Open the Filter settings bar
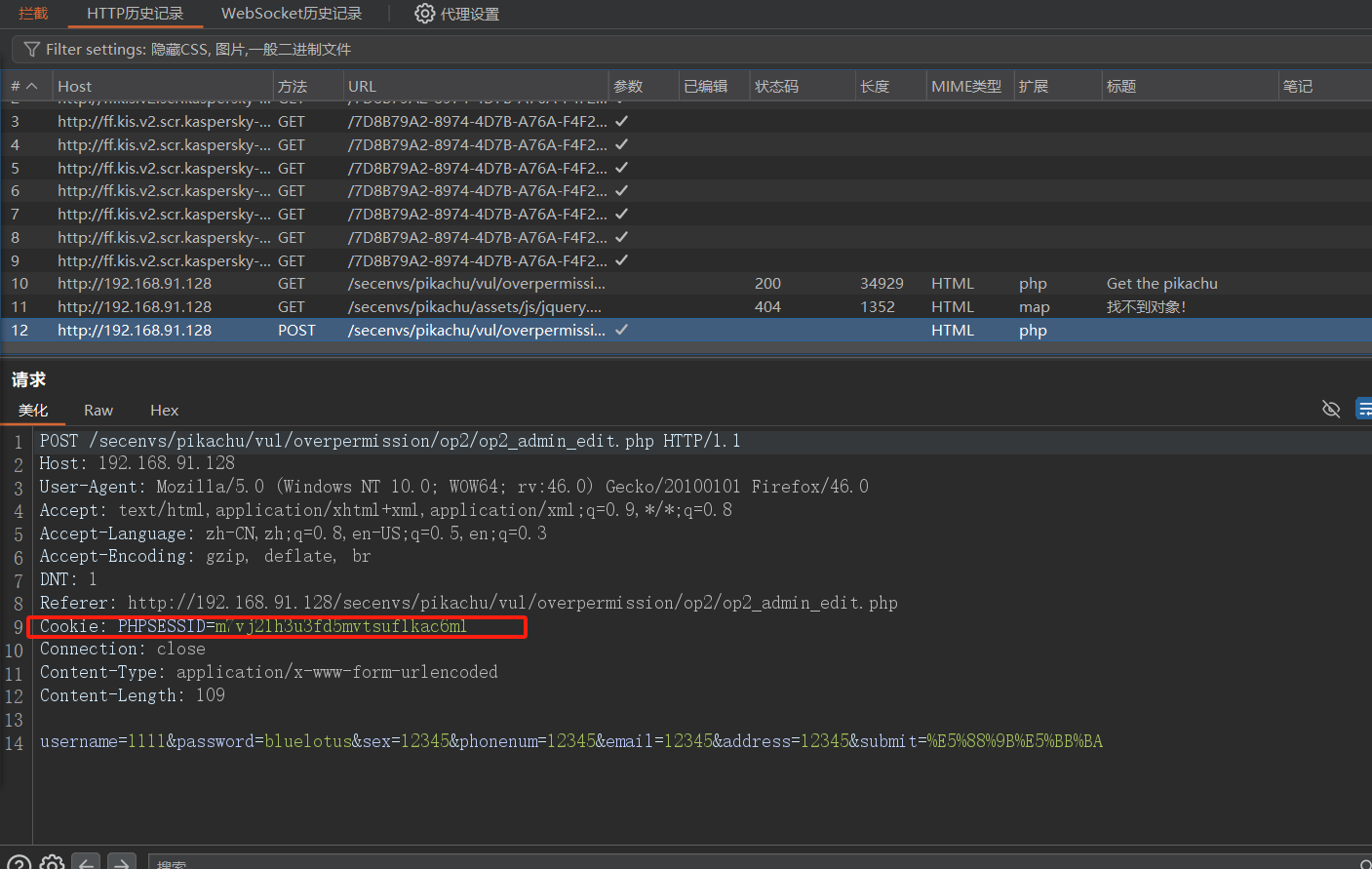Screen dimensions: 1372x869 tap(691, 49)
